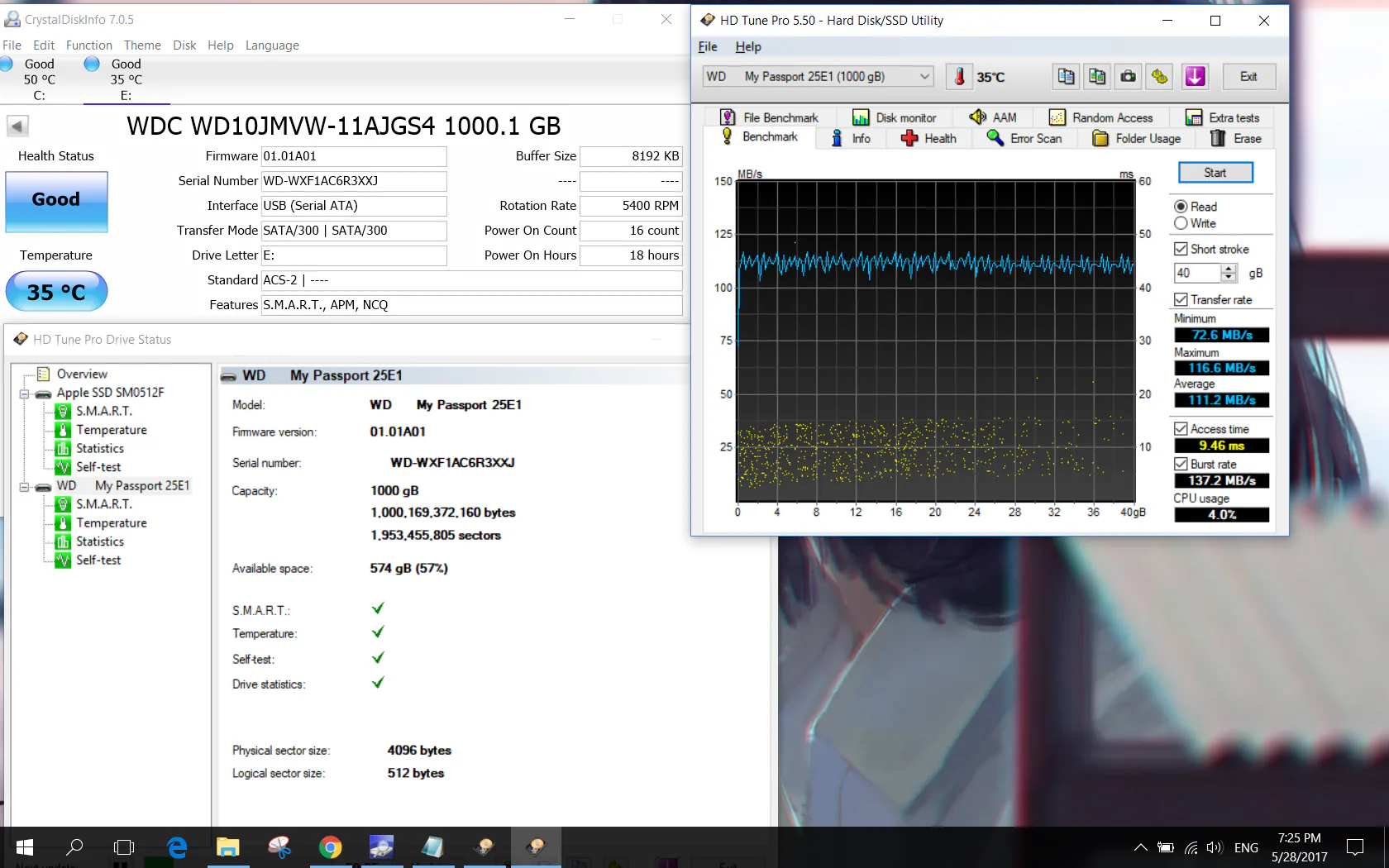The image size is (1389, 868).
Task: Open Help menu in HD Tune Pro
Action: [748, 47]
